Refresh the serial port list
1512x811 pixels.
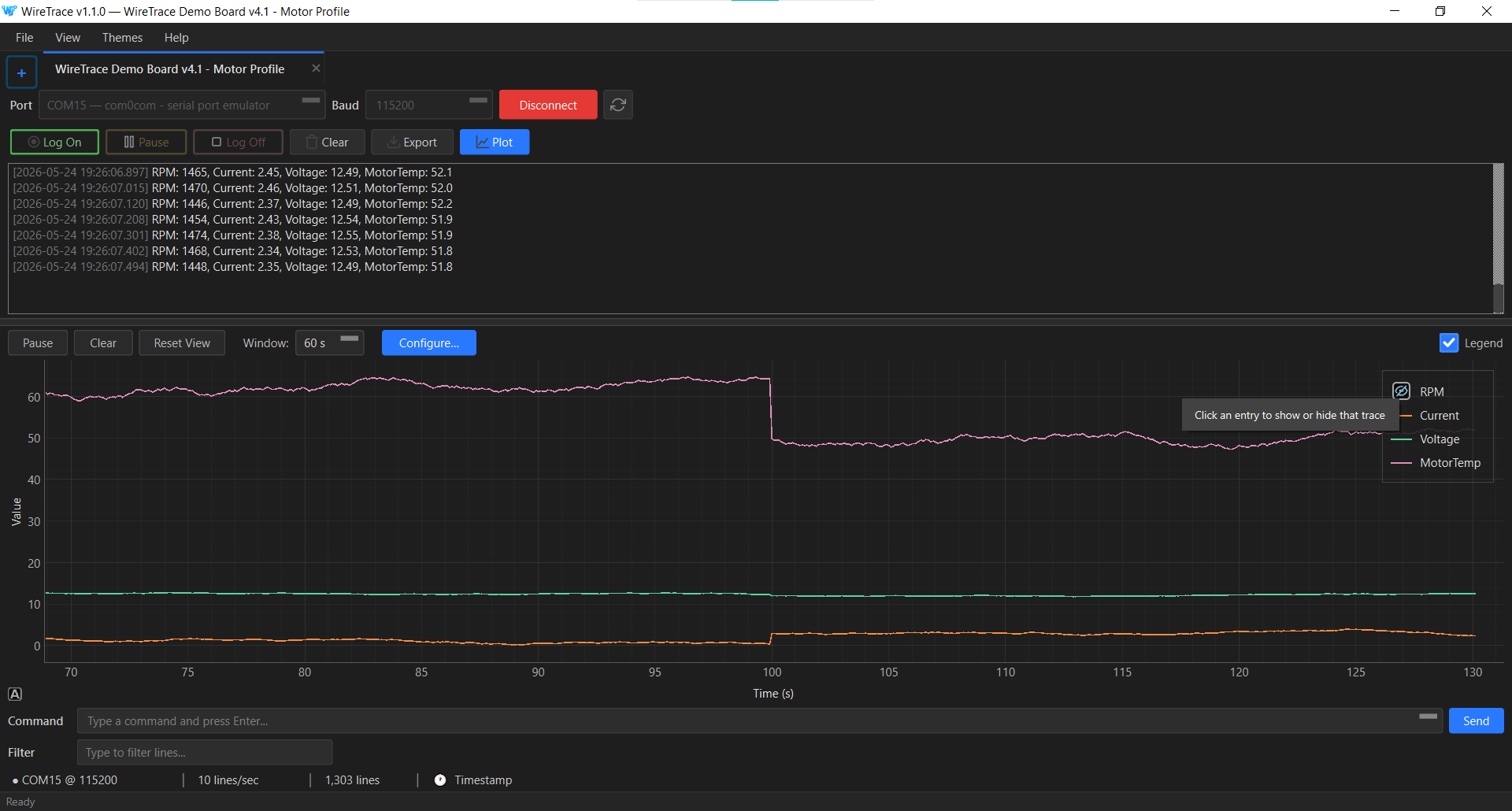tap(618, 105)
